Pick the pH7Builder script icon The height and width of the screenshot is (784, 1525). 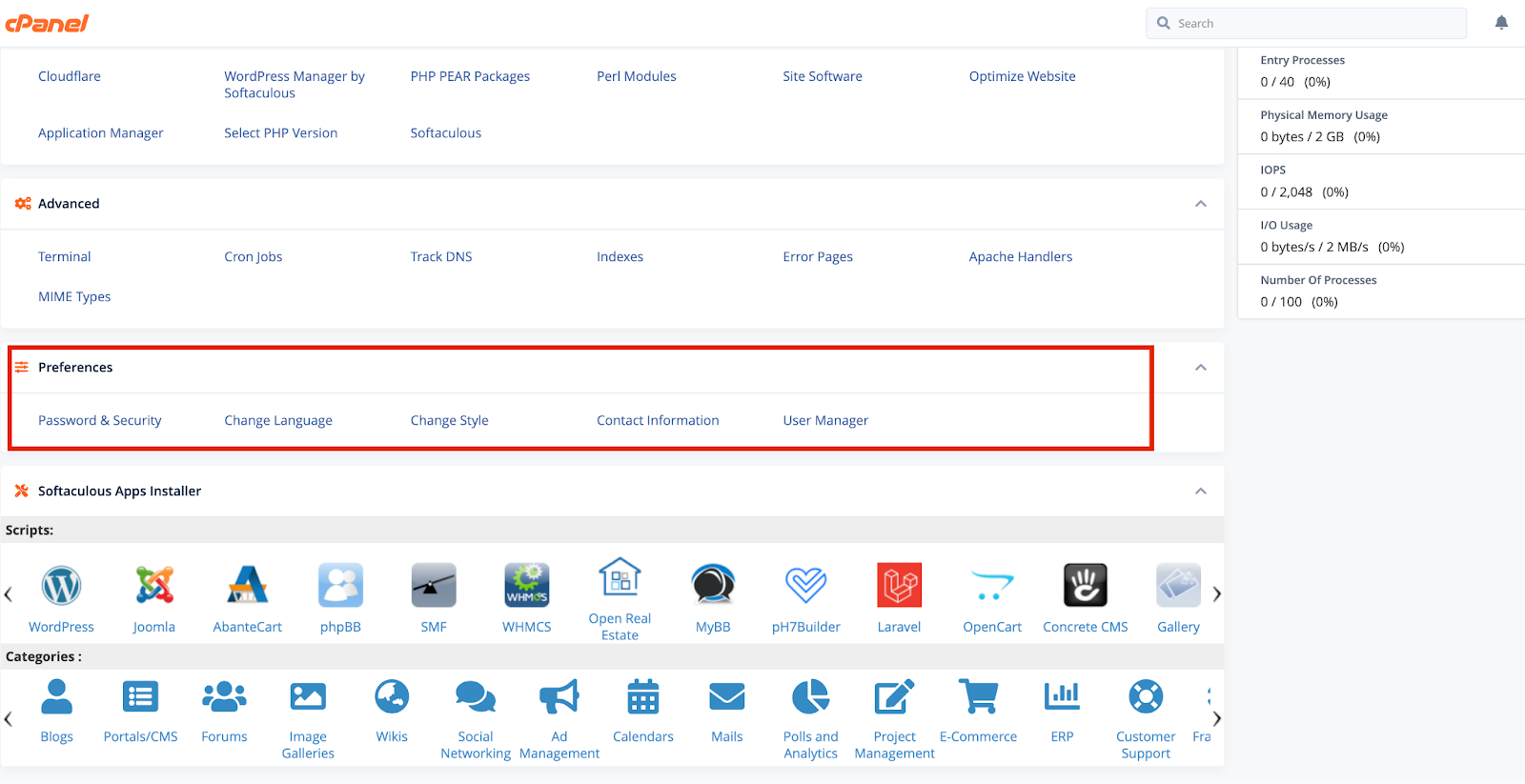coord(806,585)
